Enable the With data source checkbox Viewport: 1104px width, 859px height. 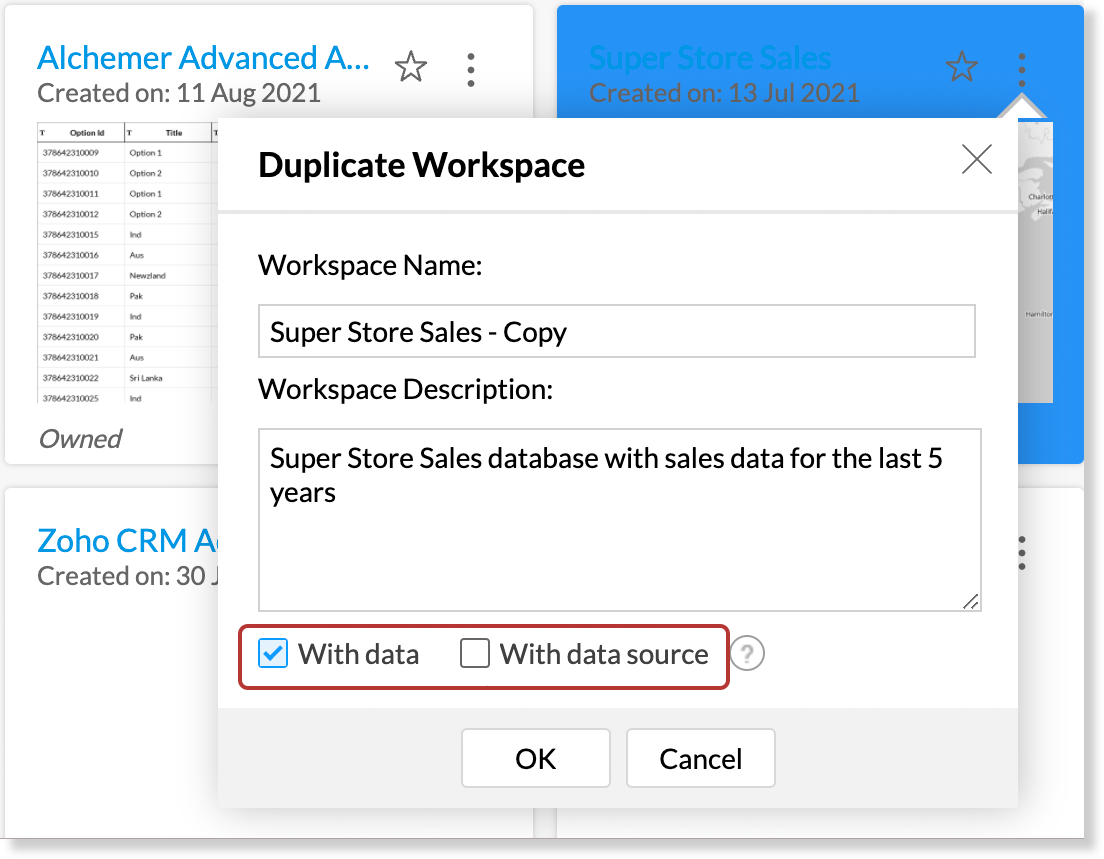[475, 653]
